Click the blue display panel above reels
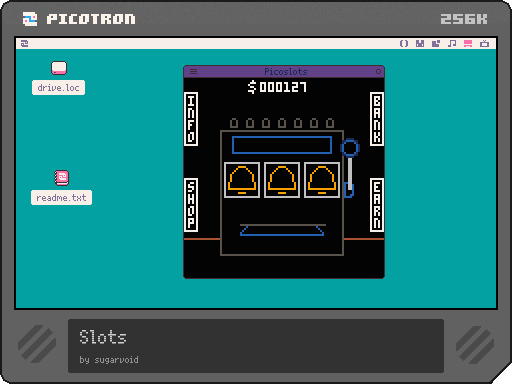The image size is (512, 384). [282, 145]
